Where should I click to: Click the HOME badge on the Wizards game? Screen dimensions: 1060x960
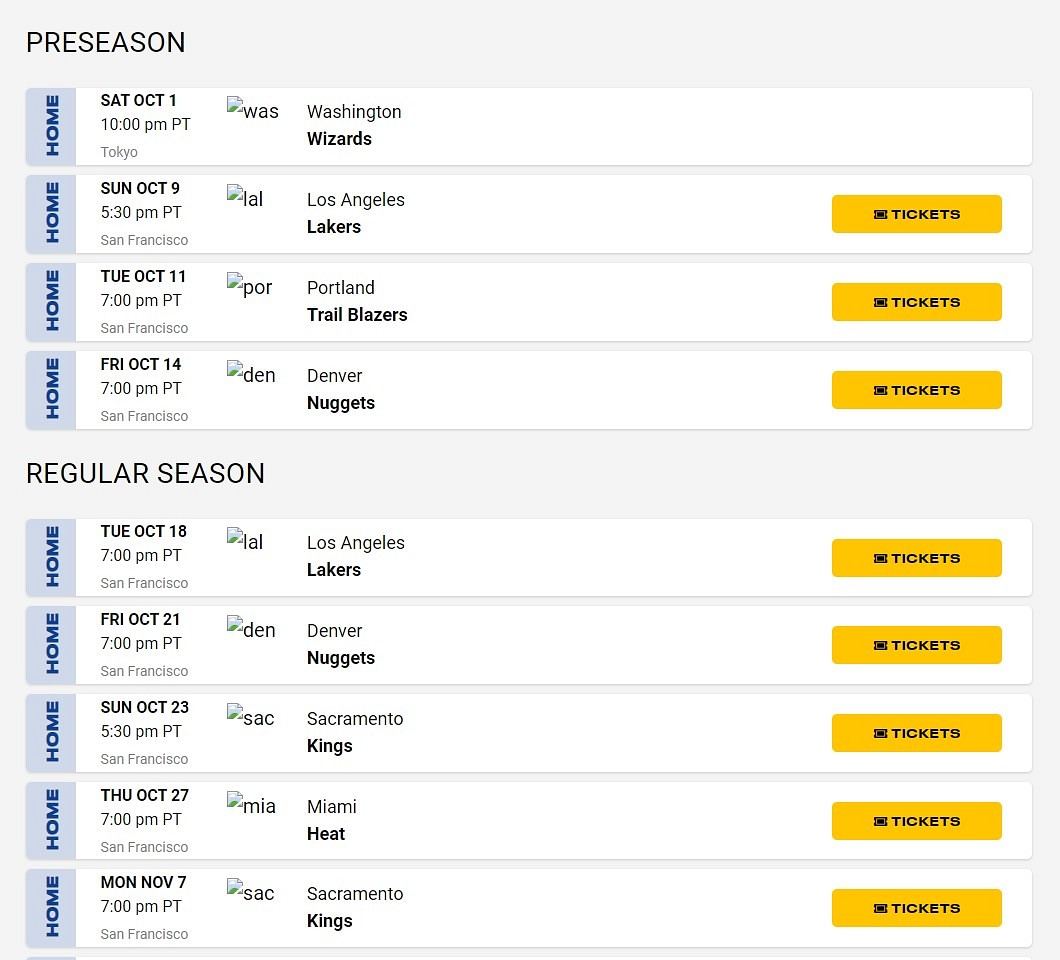coord(51,126)
